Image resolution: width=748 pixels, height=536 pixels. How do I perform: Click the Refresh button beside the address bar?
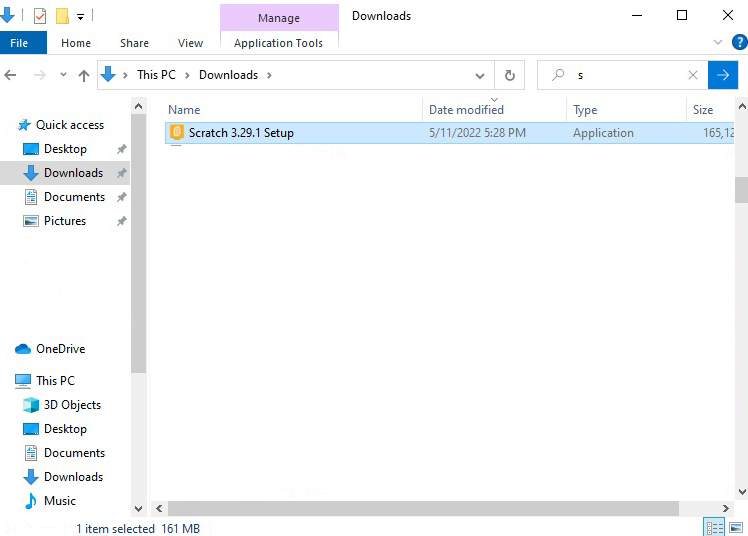tap(510, 75)
